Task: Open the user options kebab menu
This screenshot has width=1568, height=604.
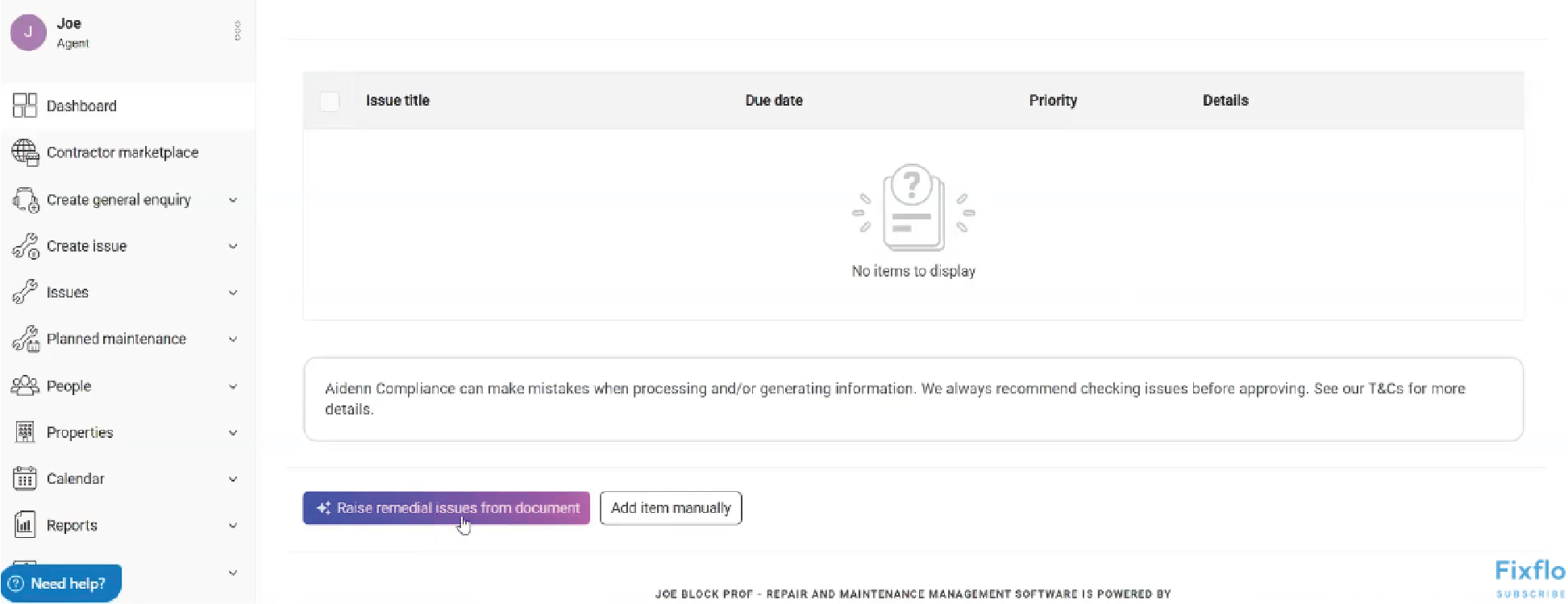Action: pyautogui.click(x=237, y=31)
